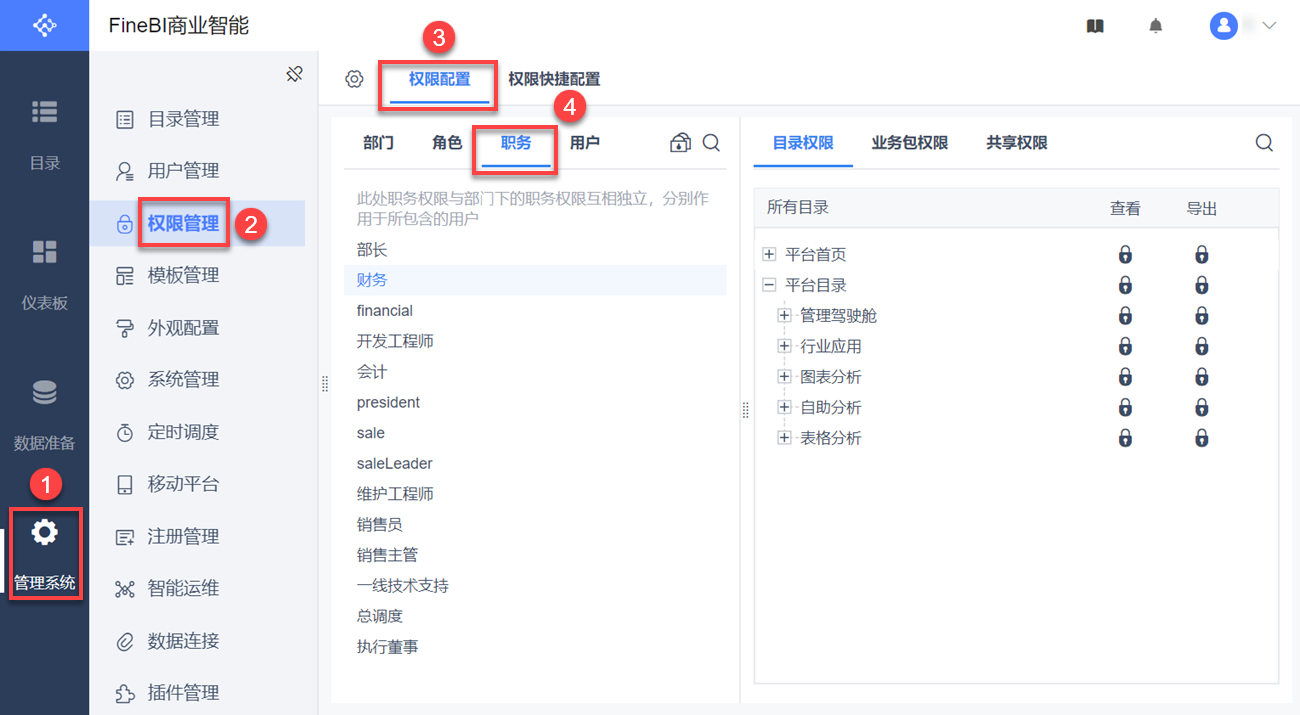Collapse the 平台目录 tree node
1300x715 pixels.
click(769, 285)
